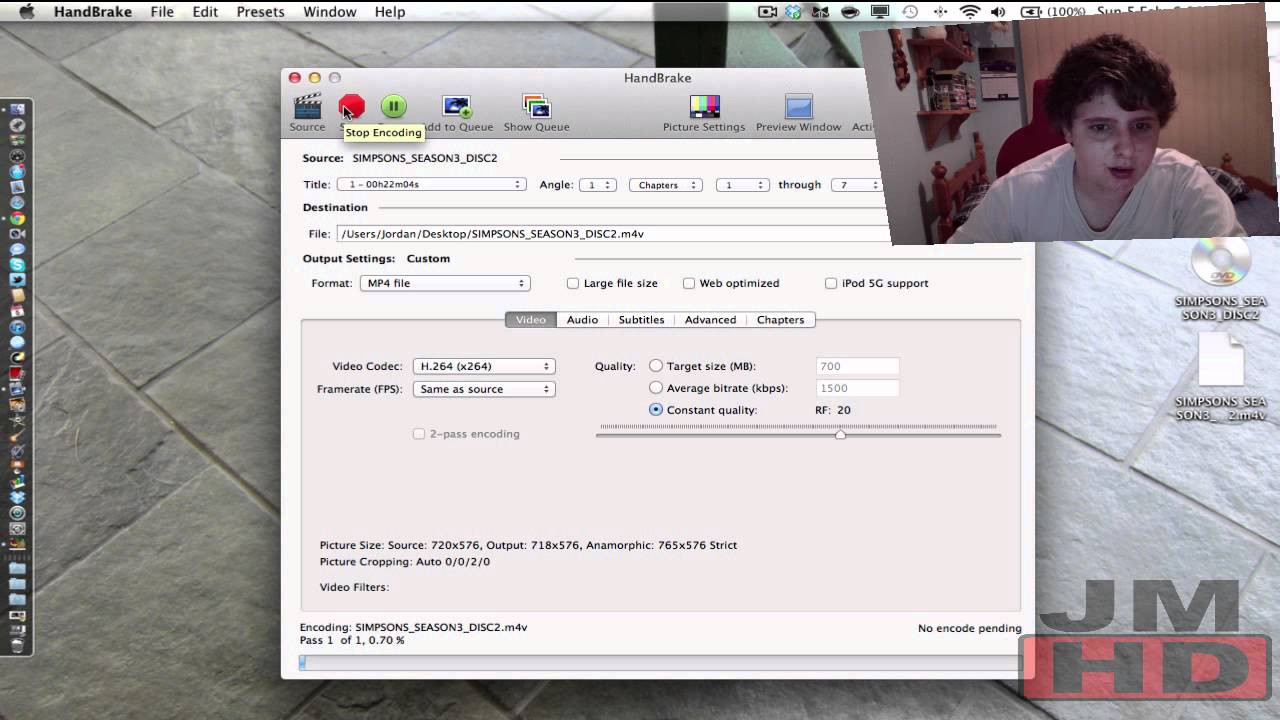Toggle the 2-pass encoding checkbox
Screen dimensions: 1280x720
tap(419, 434)
